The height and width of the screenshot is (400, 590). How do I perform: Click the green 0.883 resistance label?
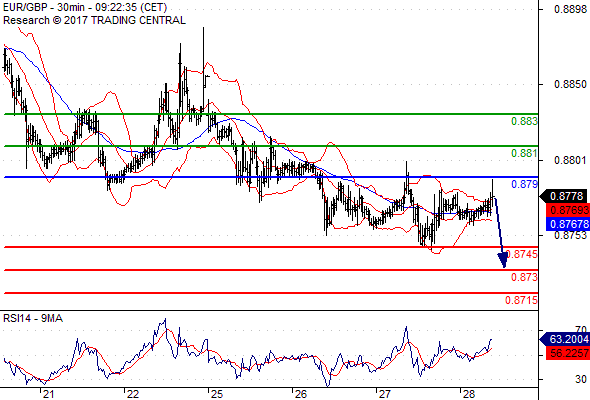(x=525, y=121)
